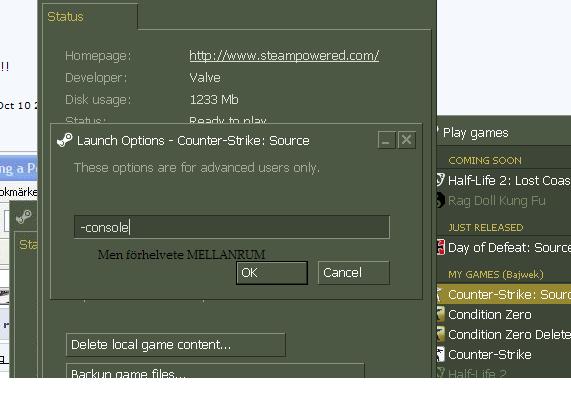The height and width of the screenshot is (411, 571).
Task: Select Counter-Strike in My Games list
Action: click(x=489, y=354)
